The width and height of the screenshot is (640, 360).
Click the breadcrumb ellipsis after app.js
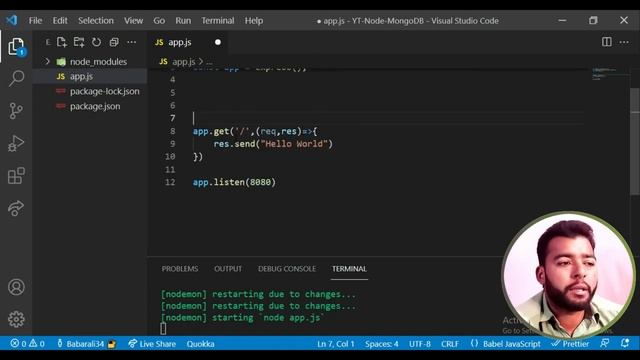209,62
